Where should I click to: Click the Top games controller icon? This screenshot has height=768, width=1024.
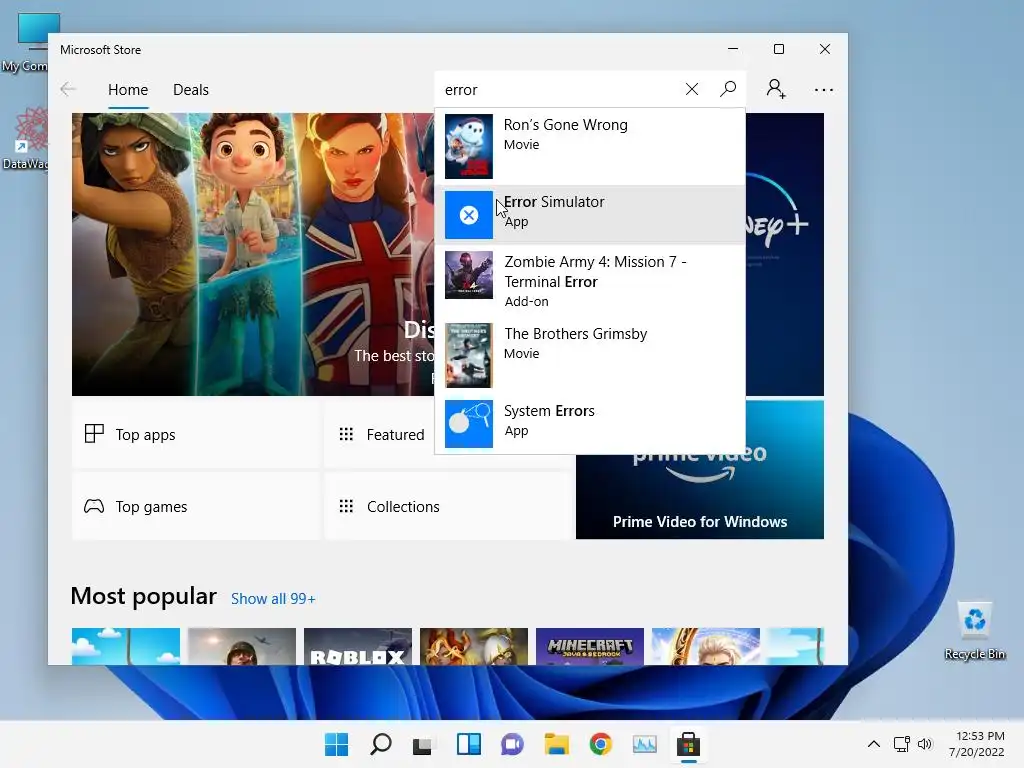click(x=94, y=506)
